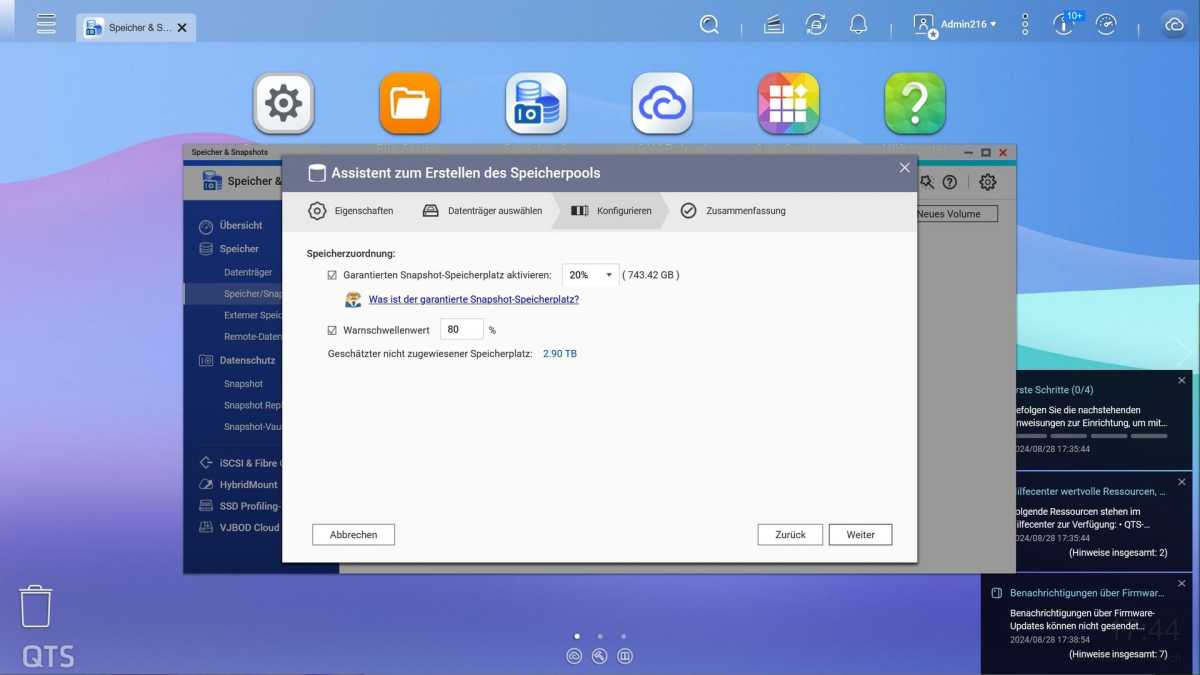This screenshot has width=1200, height=675.
Task: Open the background tasks queue icon
Action: click(x=772, y=24)
